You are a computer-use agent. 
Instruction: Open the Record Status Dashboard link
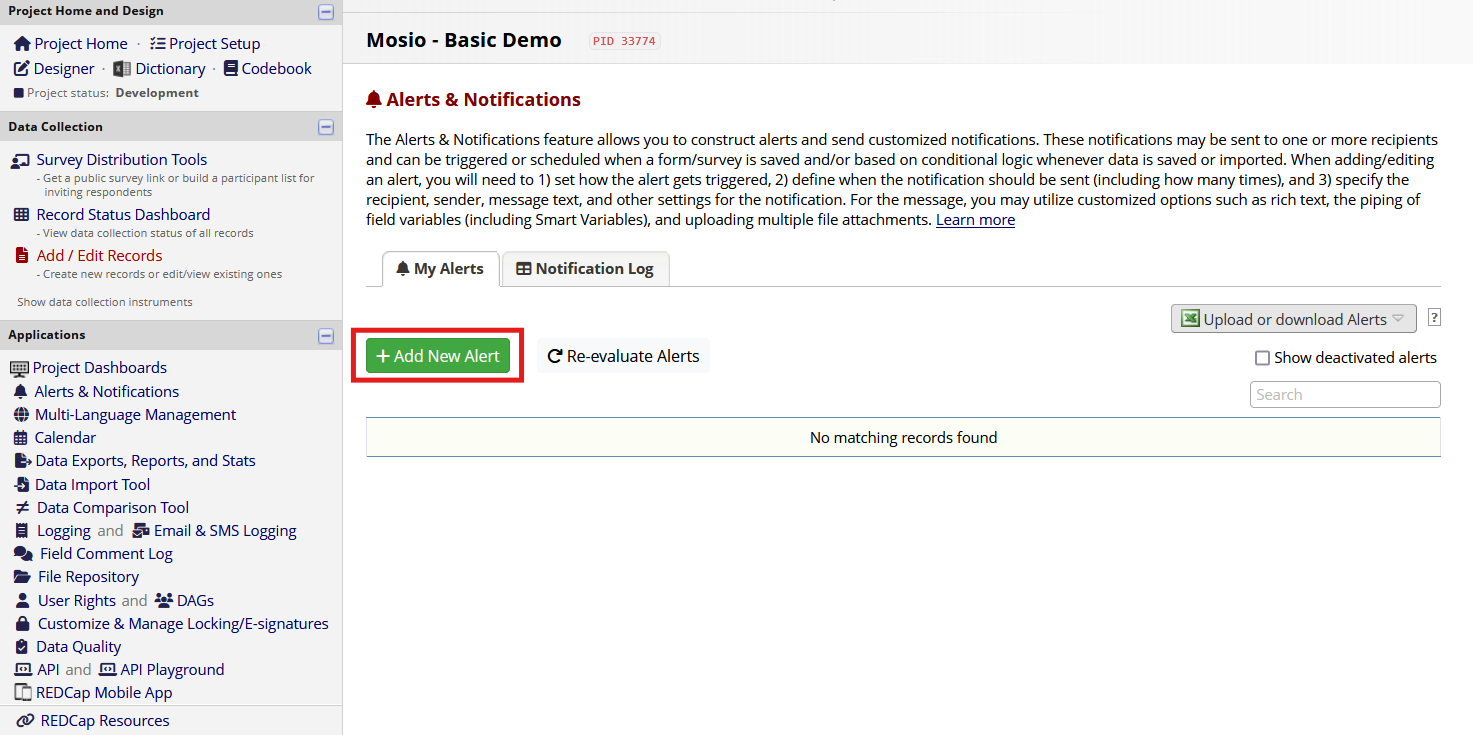[x=123, y=215]
